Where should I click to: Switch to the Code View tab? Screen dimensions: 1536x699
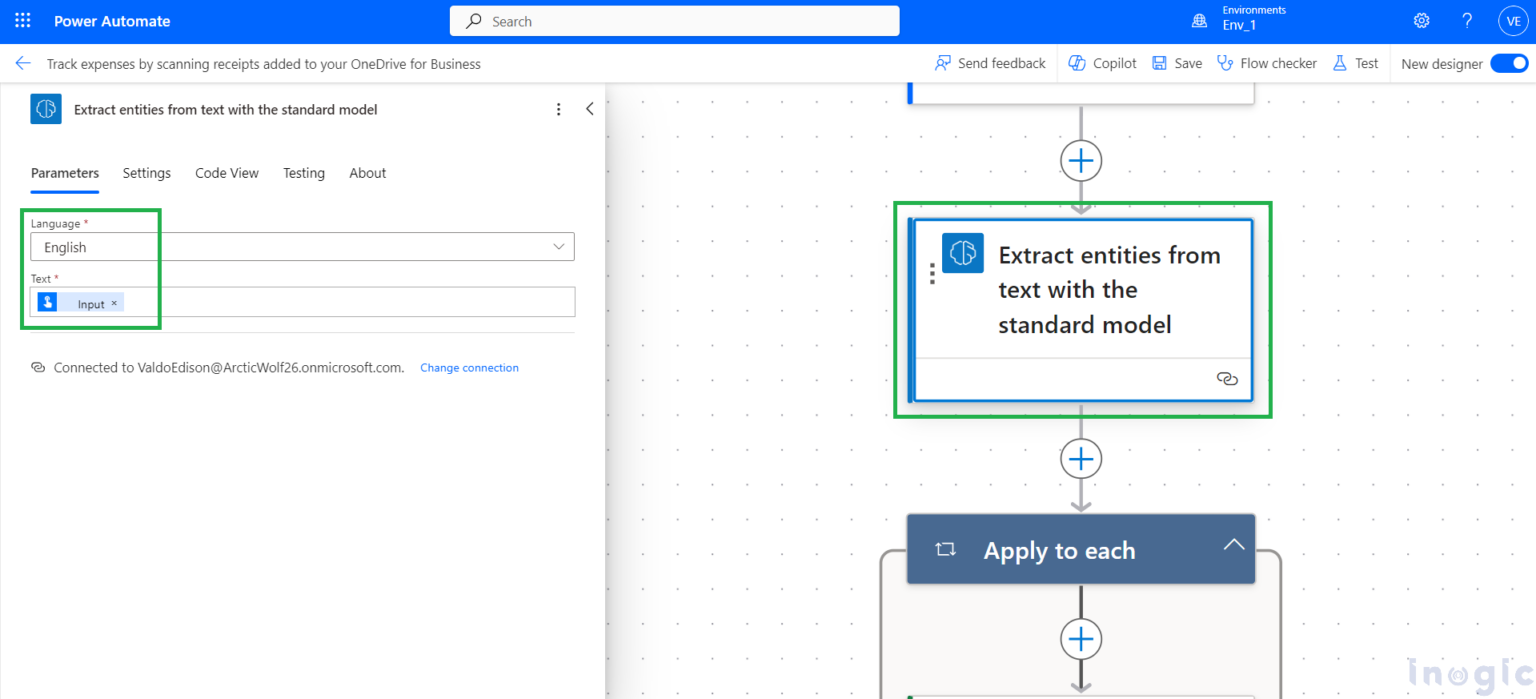pos(226,173)
